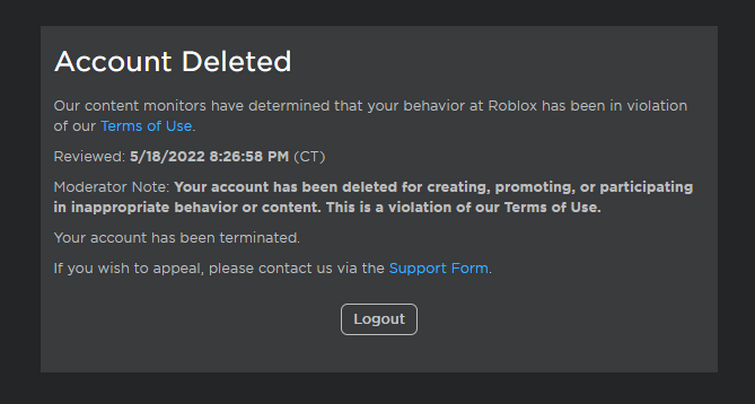
Task: Click the Account Deleted heading
Action: pos(173,62)
